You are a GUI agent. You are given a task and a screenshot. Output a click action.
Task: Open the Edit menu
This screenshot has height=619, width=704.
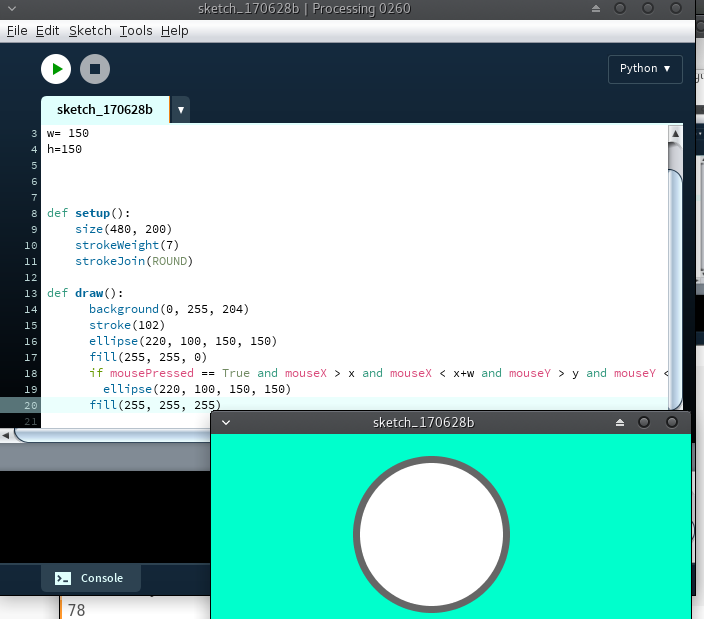(x=47, y=31)
